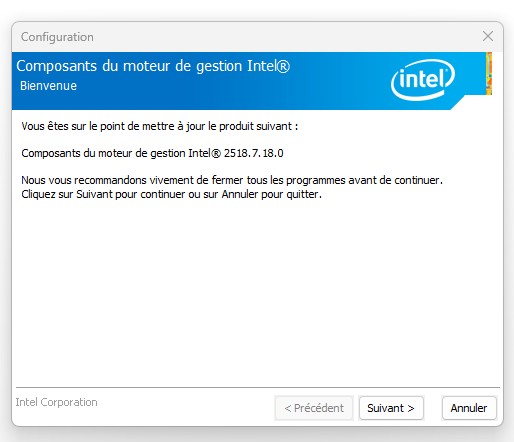
Task: Click the Intel logo in the banner
Action: (x=422, y=80)
